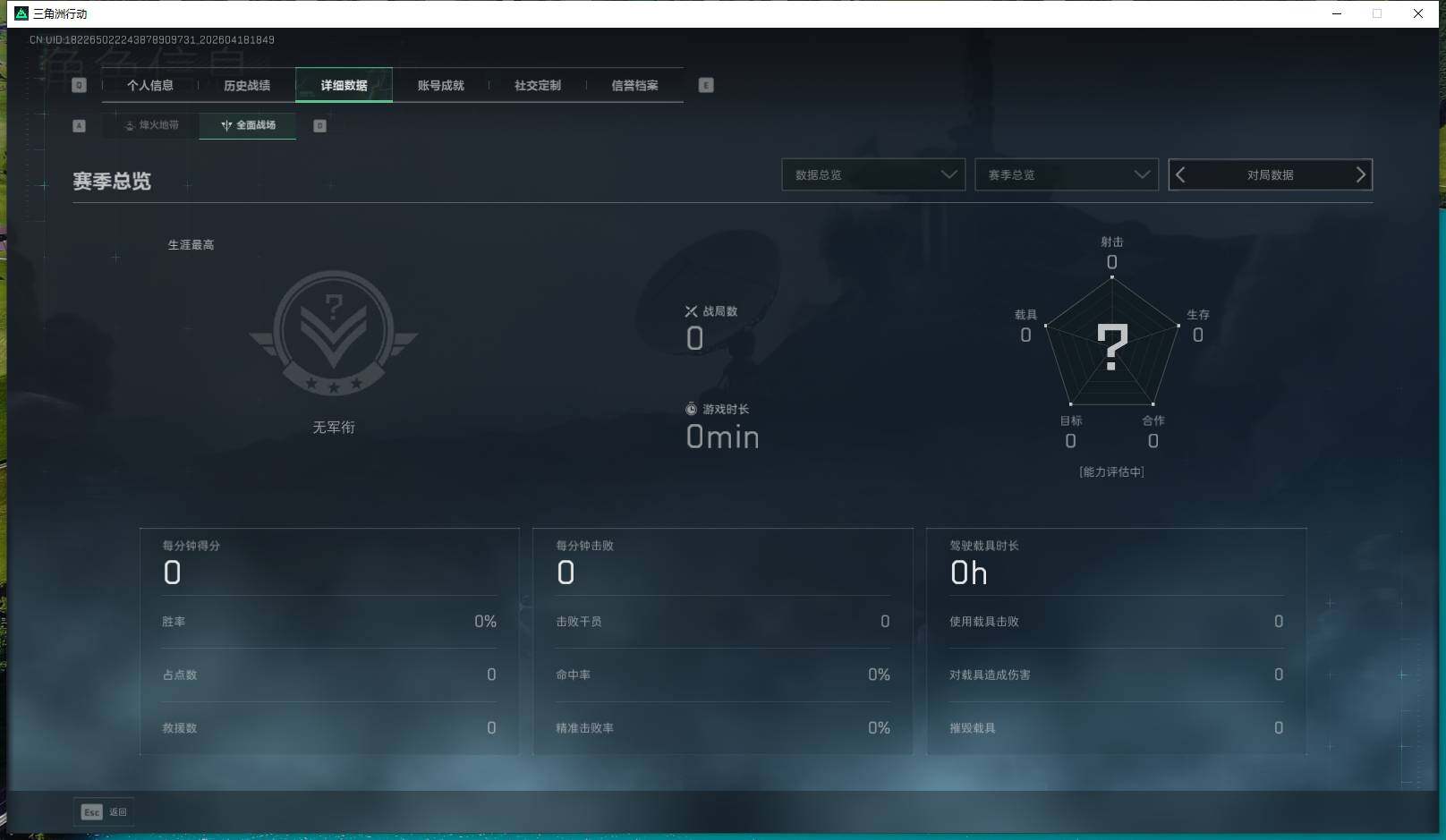
Task: Click the 精准击败率 stat row
Action: (x=723, y=728)
